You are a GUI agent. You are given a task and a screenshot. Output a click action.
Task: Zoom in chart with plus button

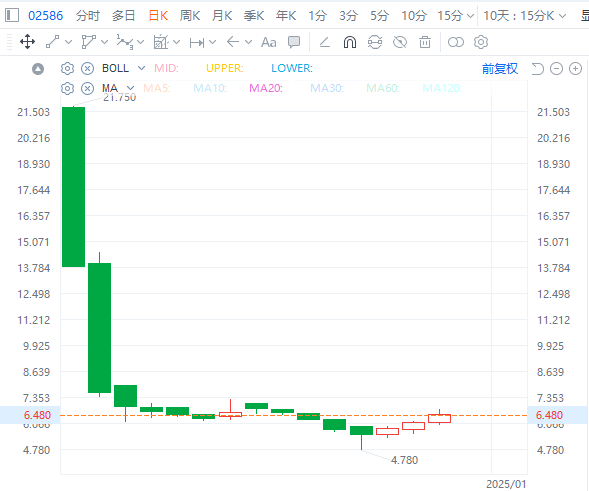pyautogui.click(x=575, y=68)
